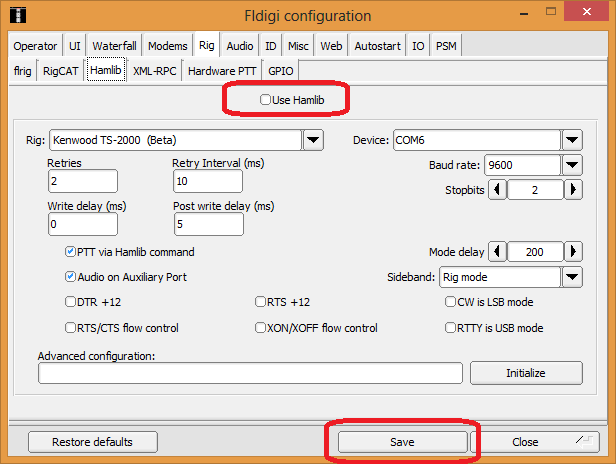Click the Save button
Viewport: 616px width, 464px height.
point(402,442)
